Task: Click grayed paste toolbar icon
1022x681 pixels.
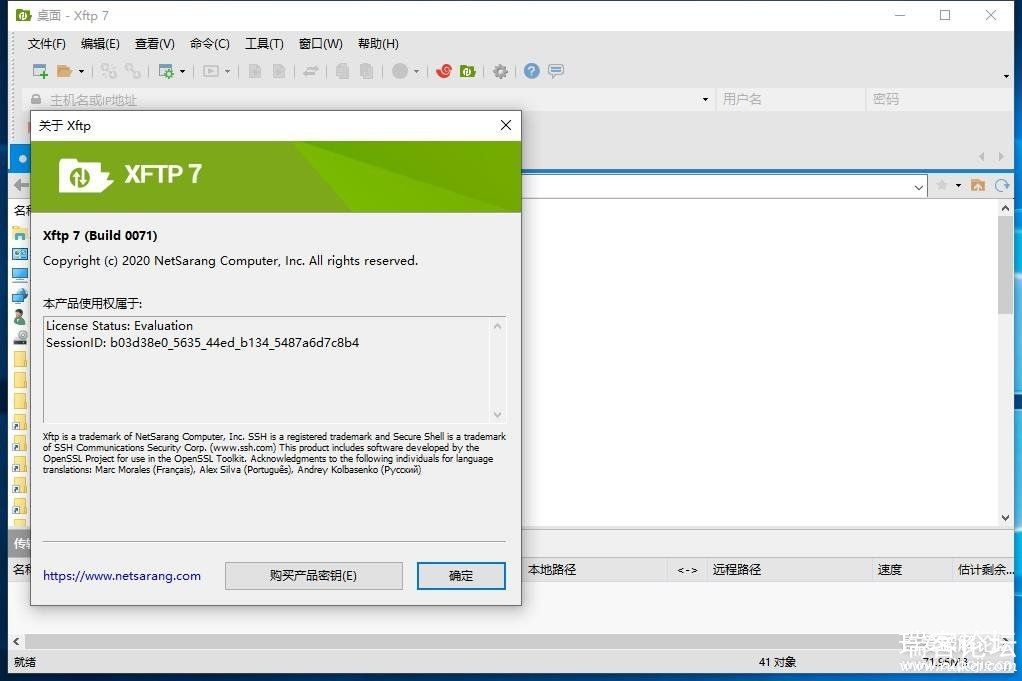Action: click(x=367, y=71)
